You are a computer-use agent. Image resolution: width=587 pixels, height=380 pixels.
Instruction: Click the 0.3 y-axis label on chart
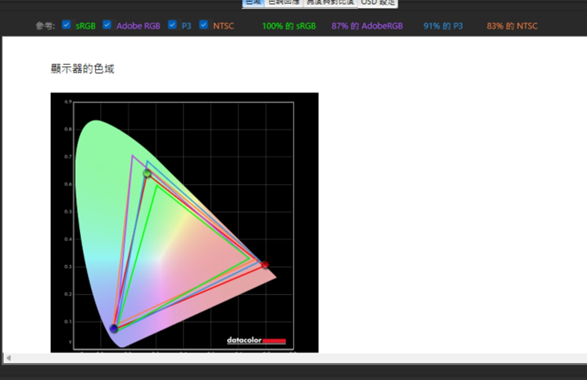pos(68,267)
